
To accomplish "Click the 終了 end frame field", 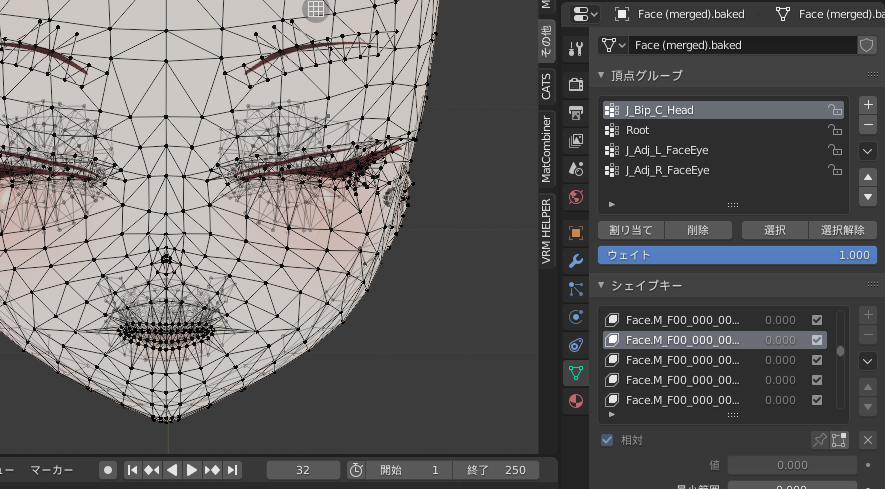I will tap(496, 470).
